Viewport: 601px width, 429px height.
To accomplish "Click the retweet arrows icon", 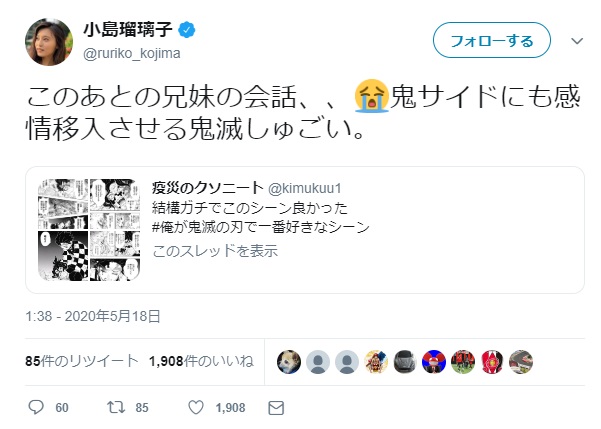I will point(116,408).
